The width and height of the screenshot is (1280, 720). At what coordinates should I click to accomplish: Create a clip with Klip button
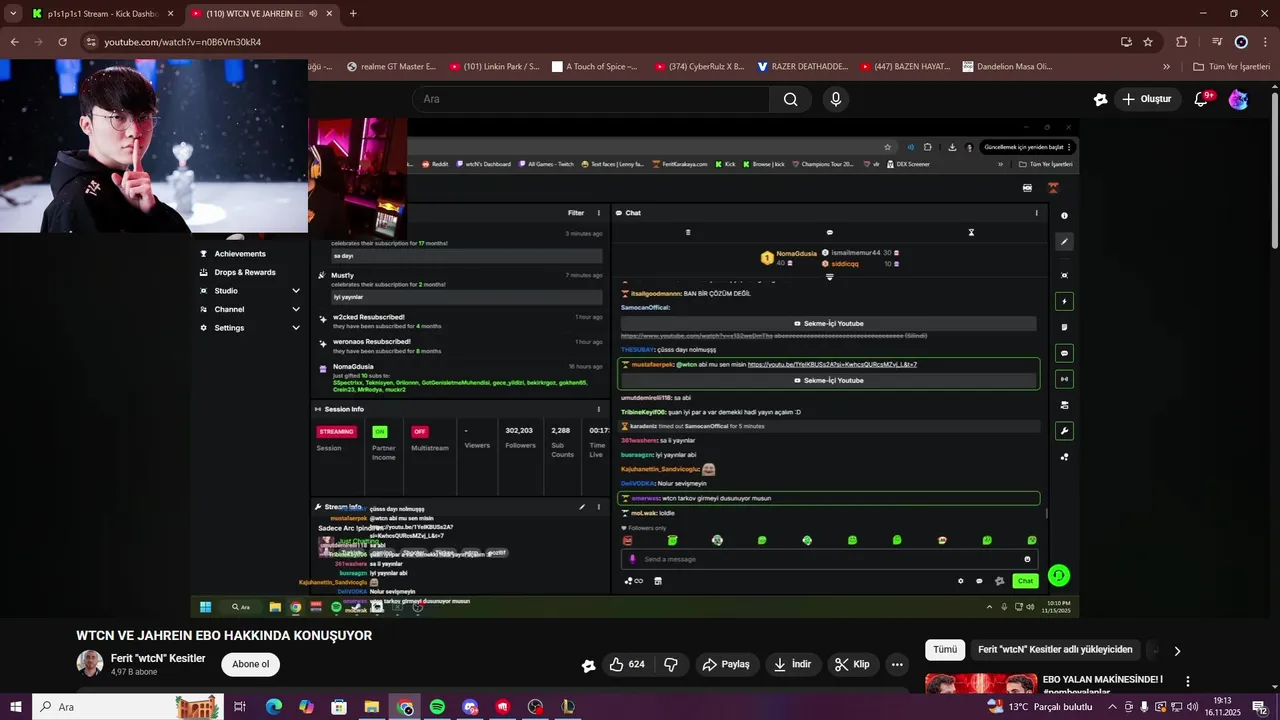tap(853, 664)
